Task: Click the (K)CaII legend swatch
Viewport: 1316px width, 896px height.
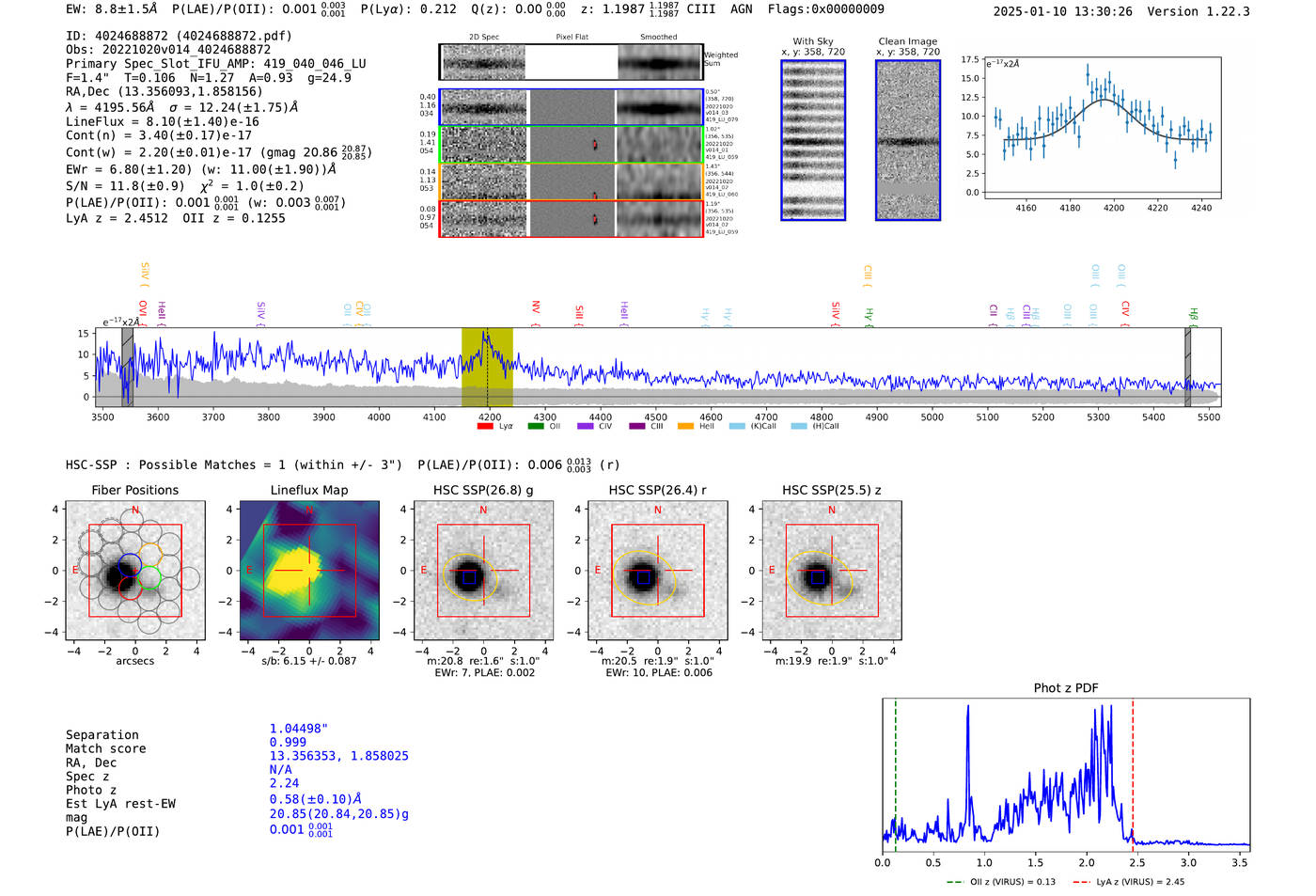Action: 737,426
